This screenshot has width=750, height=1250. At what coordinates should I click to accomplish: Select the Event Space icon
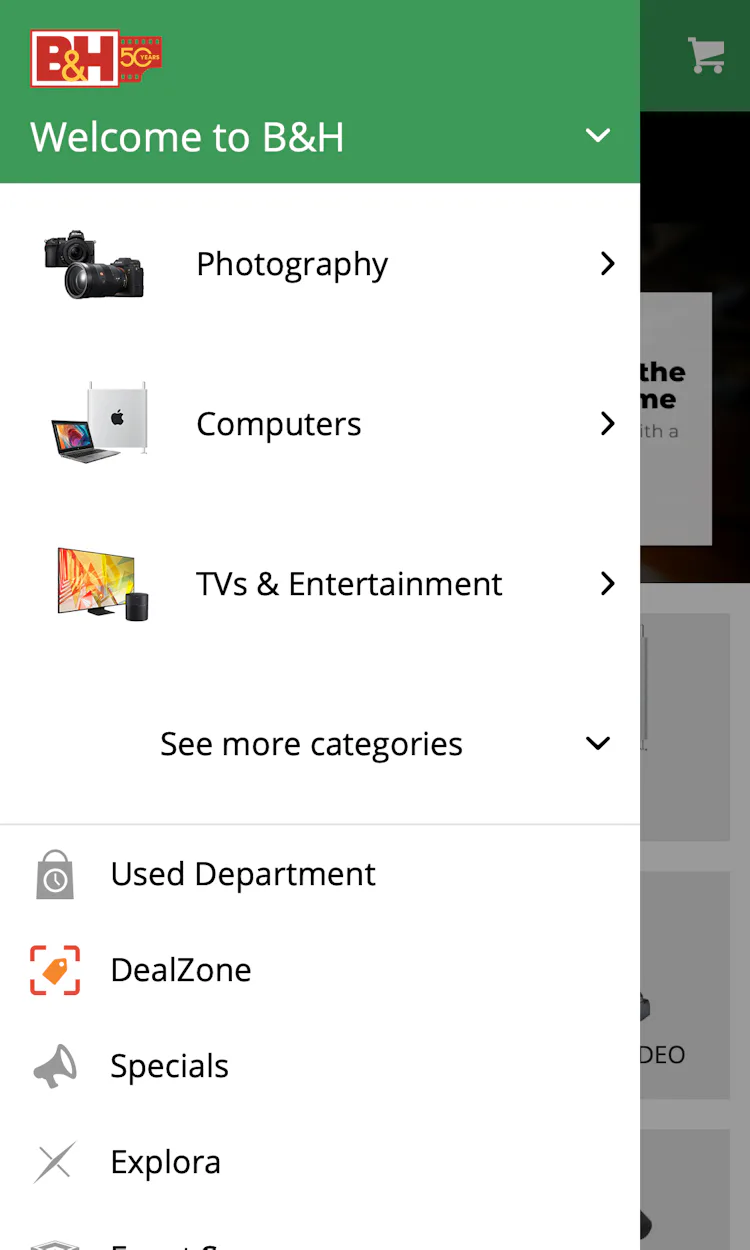[55, 1243]
